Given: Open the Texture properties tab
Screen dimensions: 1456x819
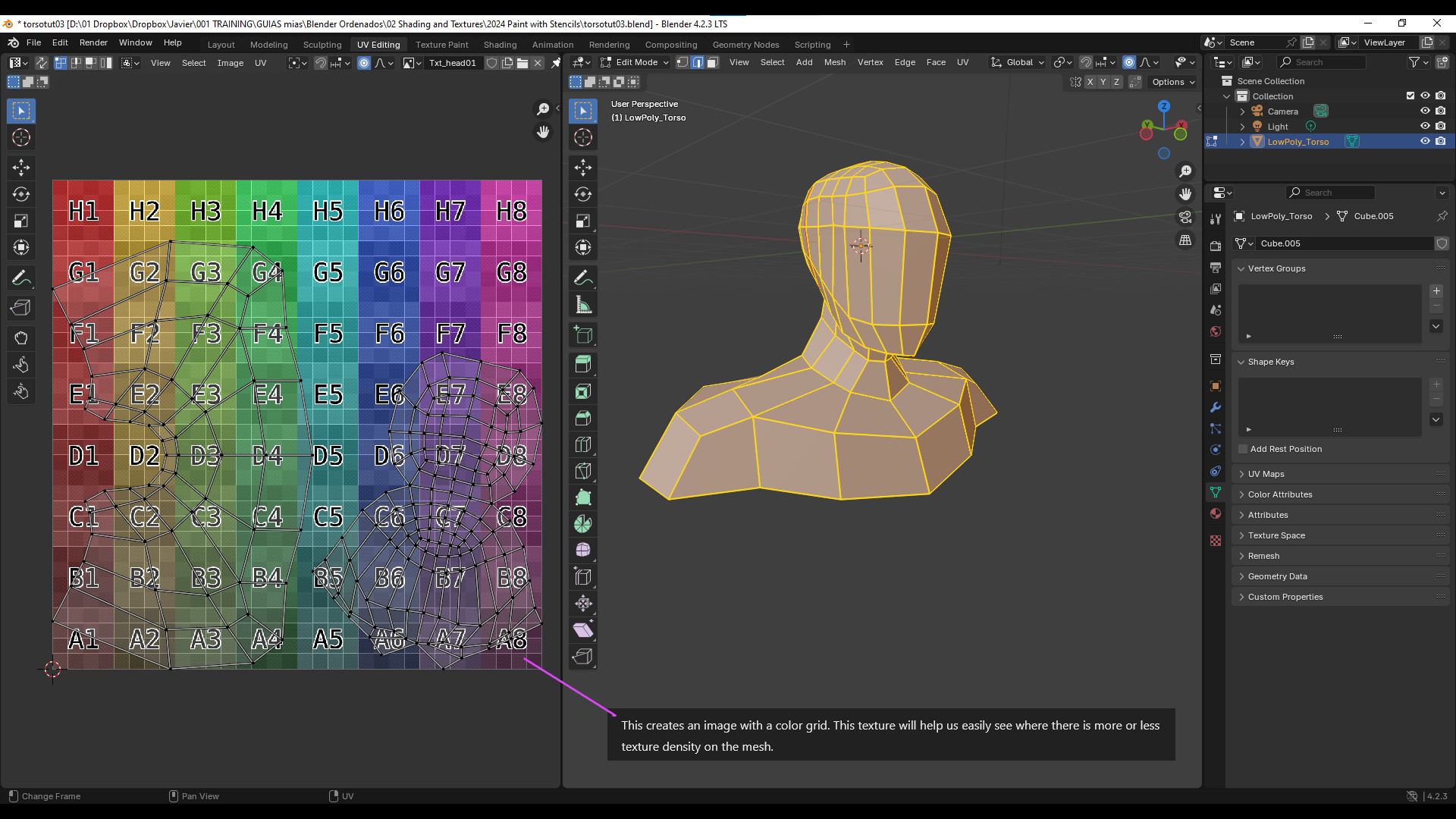Looking at the screenshot, I should (x=1216, y=541).
